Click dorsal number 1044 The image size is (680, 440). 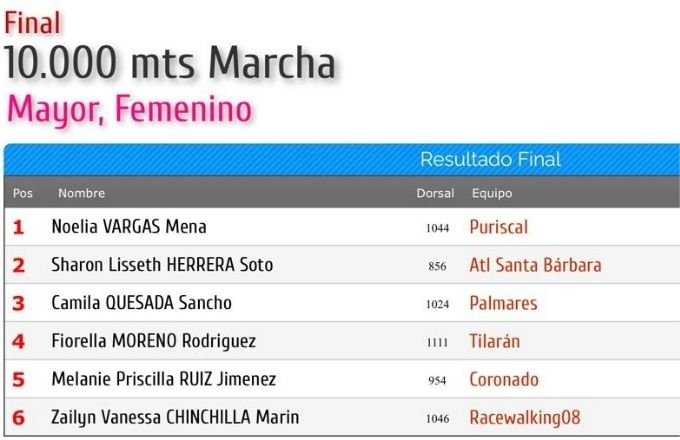438,228
